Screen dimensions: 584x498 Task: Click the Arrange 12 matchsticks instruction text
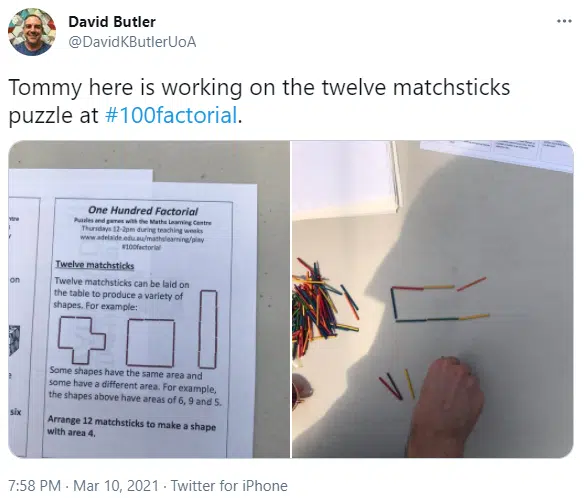pos(131,426)
